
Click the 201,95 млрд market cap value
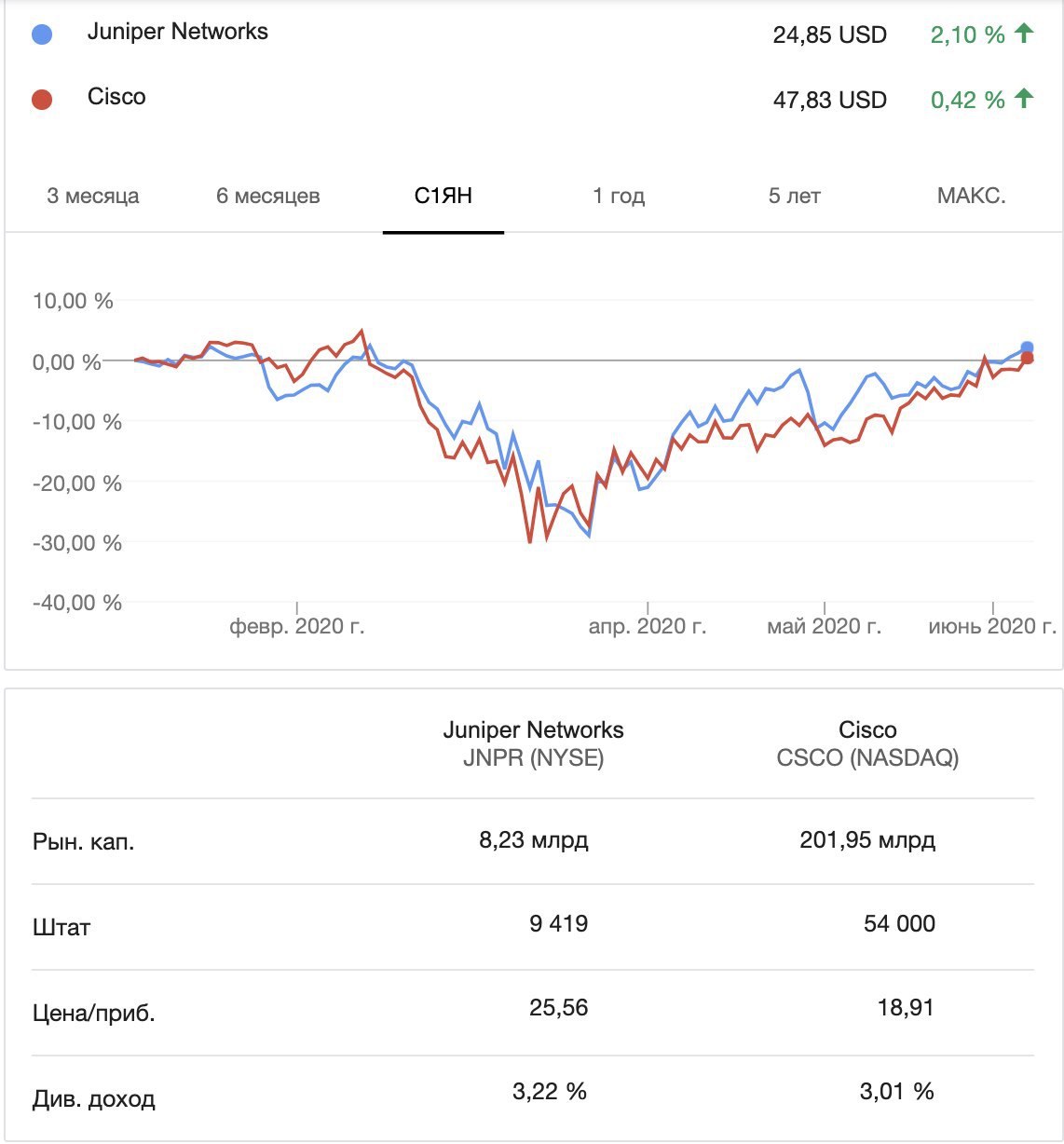coord(867,840)
